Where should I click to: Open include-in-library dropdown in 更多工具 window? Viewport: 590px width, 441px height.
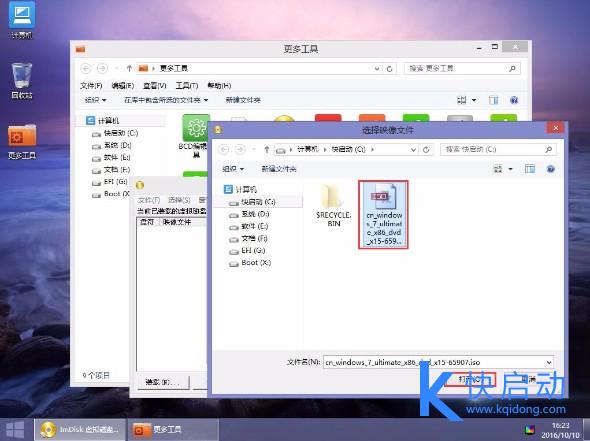click(x=166, y=100)
